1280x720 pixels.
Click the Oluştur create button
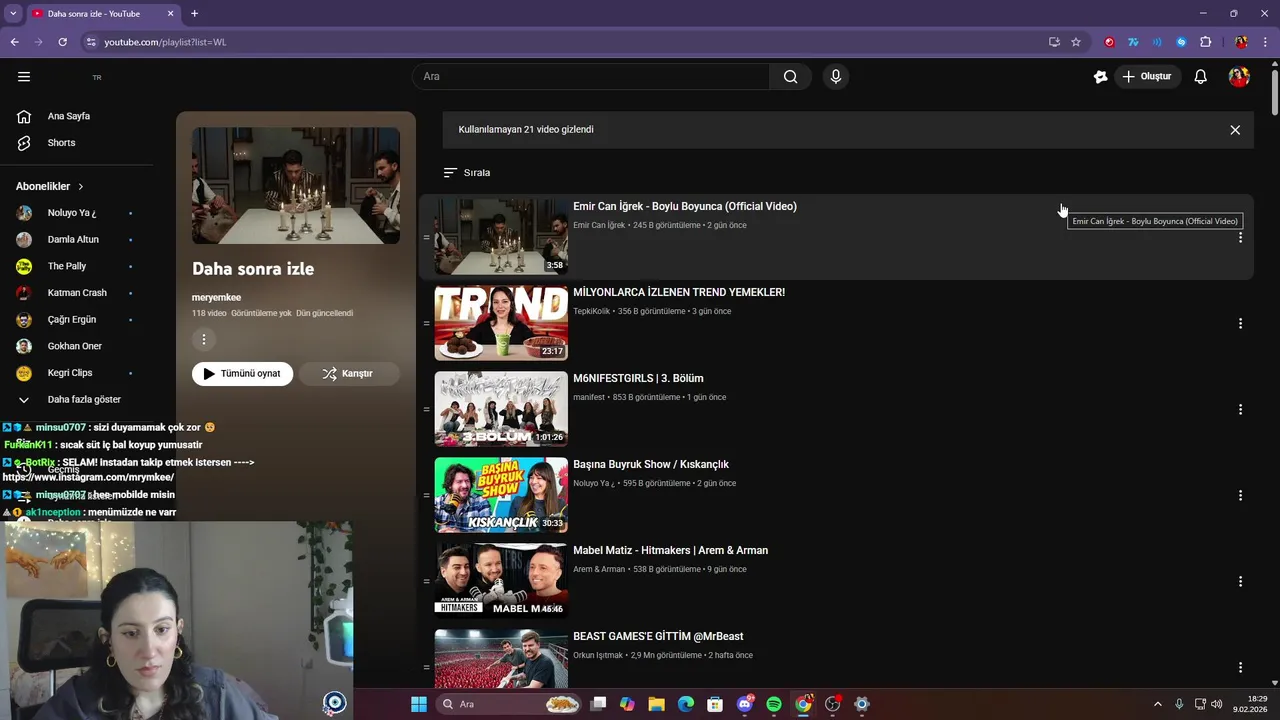coord(1148,77)
